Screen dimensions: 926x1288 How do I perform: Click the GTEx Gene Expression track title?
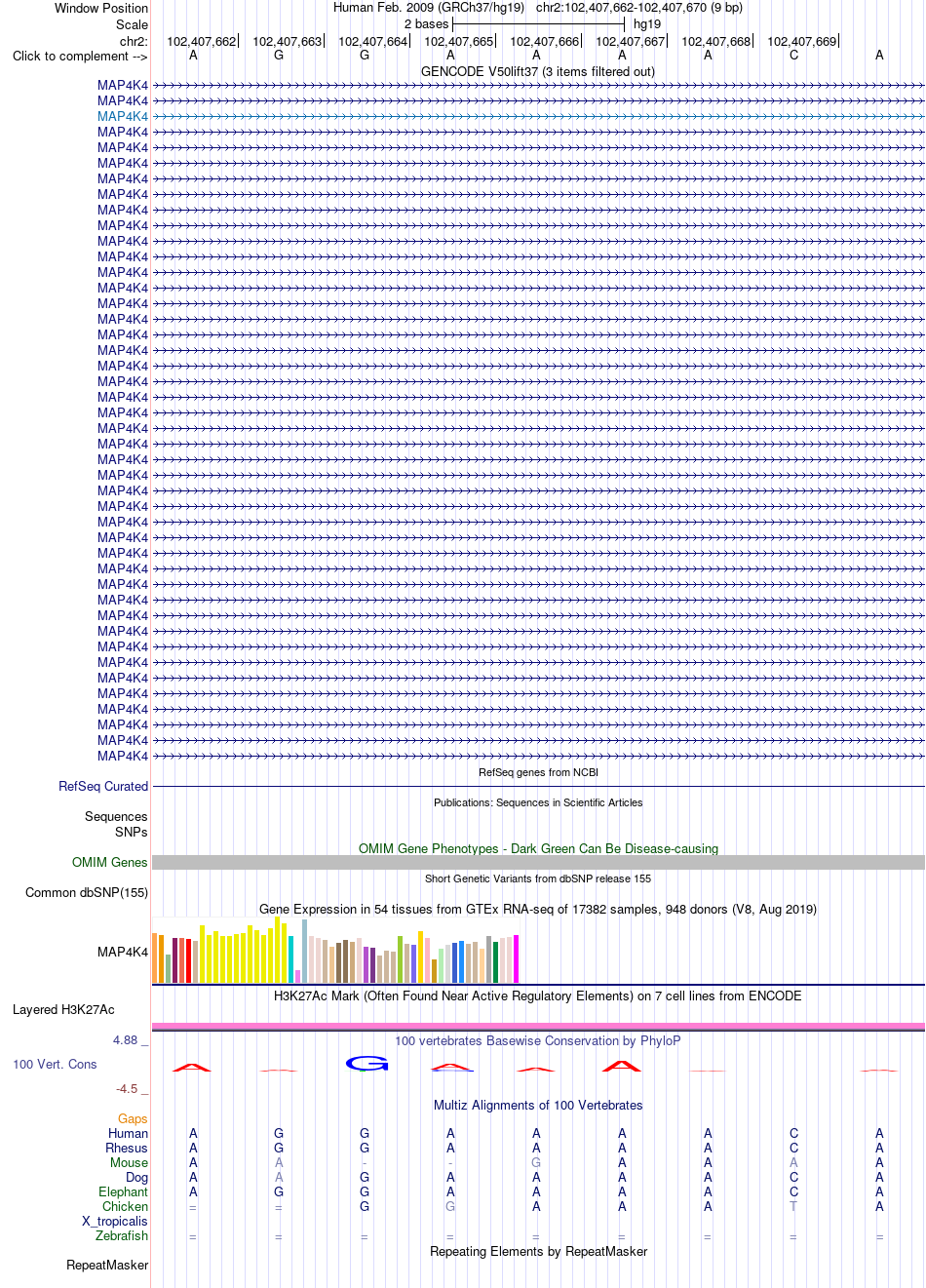(538, 909)
